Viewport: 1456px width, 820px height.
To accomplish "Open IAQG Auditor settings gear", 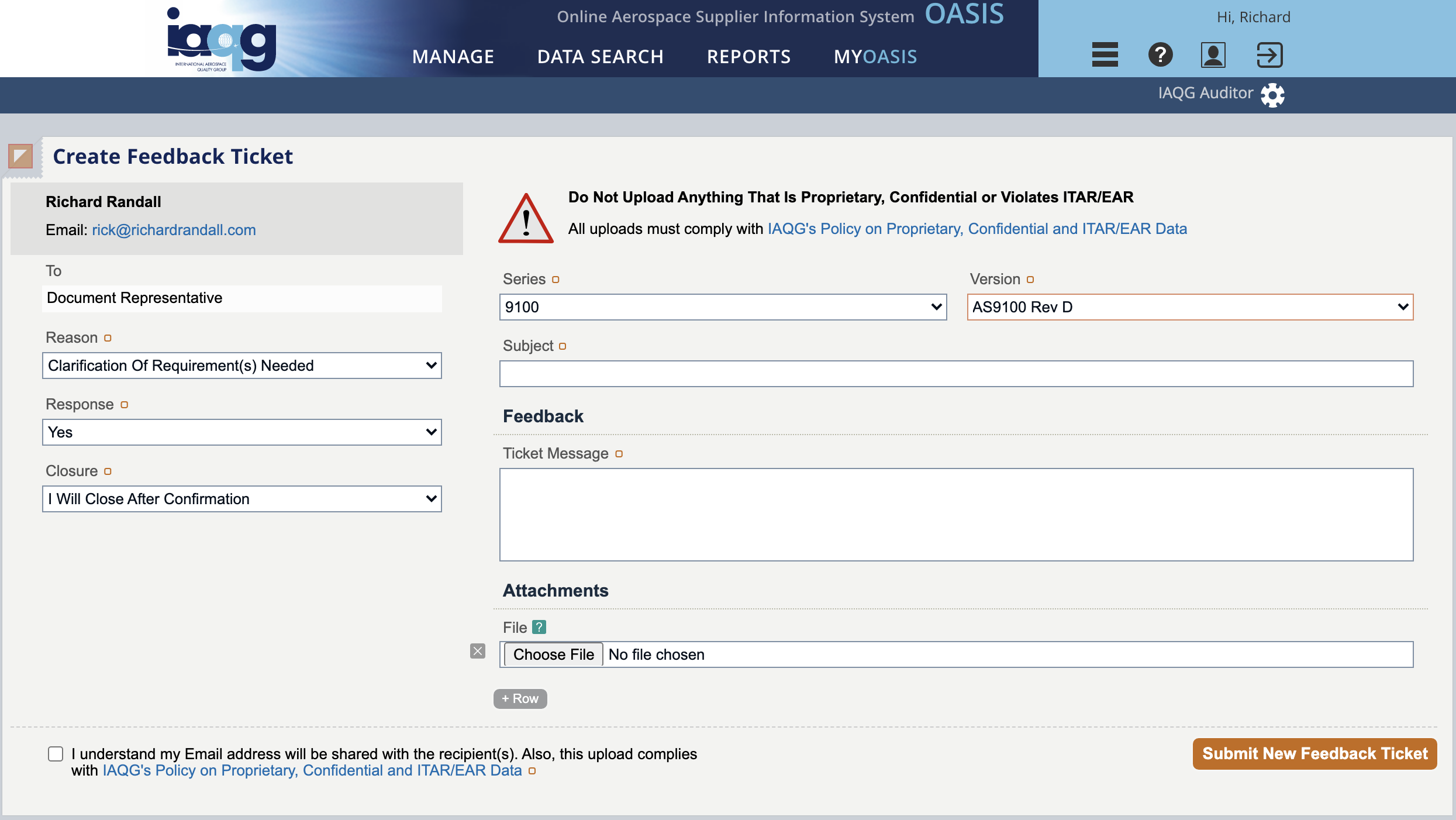I will [x=1273, y=95].
